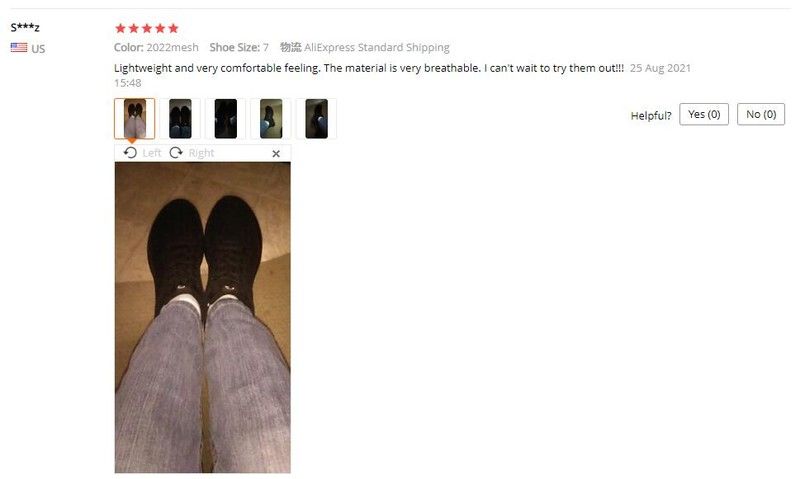Vote No (0) on review helpfulness

(x=761, y=114)
